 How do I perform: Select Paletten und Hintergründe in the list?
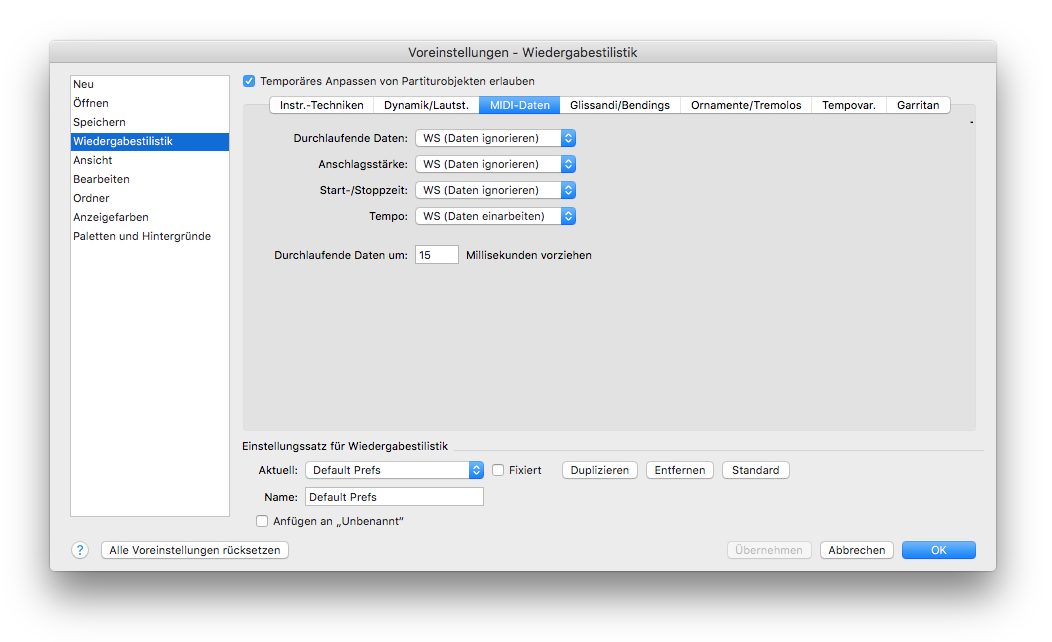coord(150,236)
